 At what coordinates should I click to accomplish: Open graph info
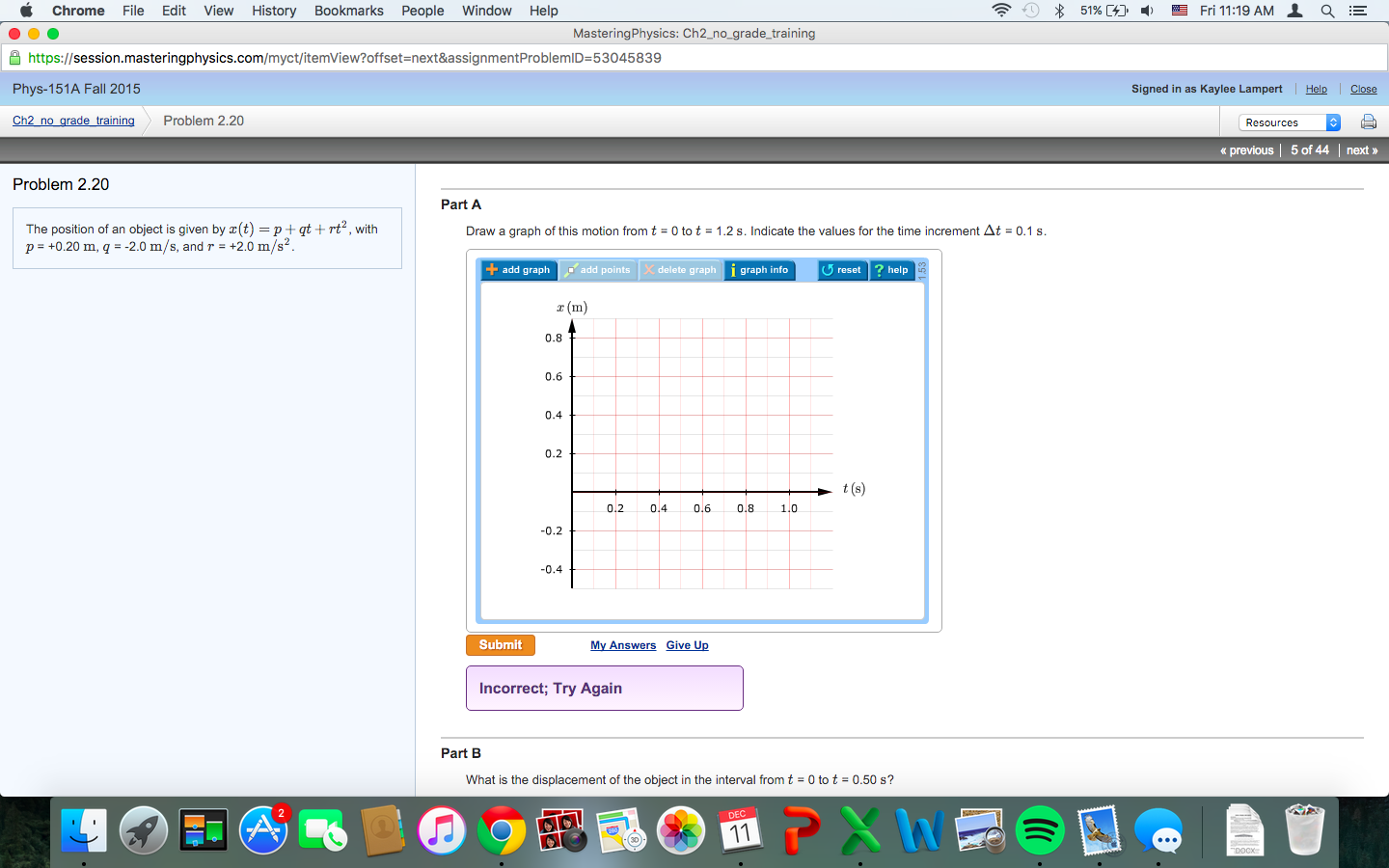point(760,270)
